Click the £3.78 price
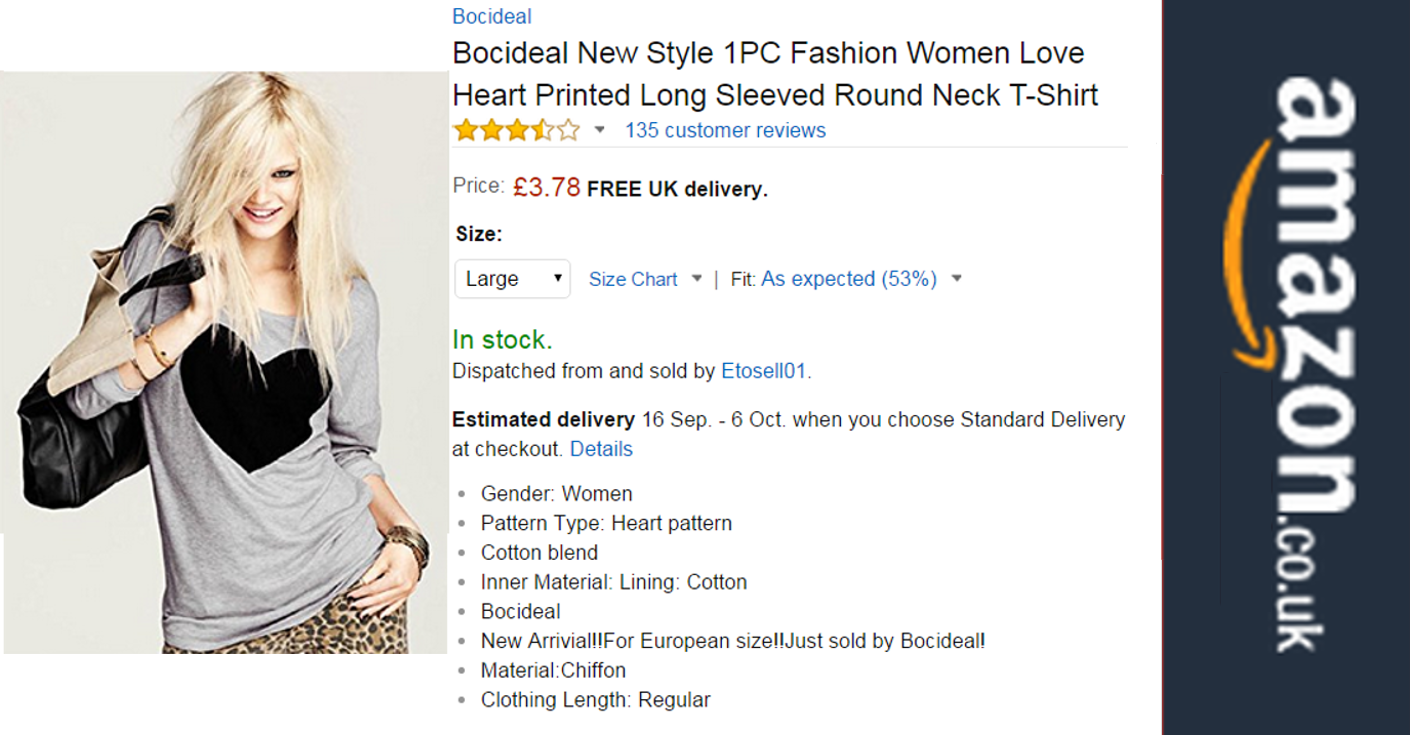The image size is (1410, 735). [x=546, y=187]
